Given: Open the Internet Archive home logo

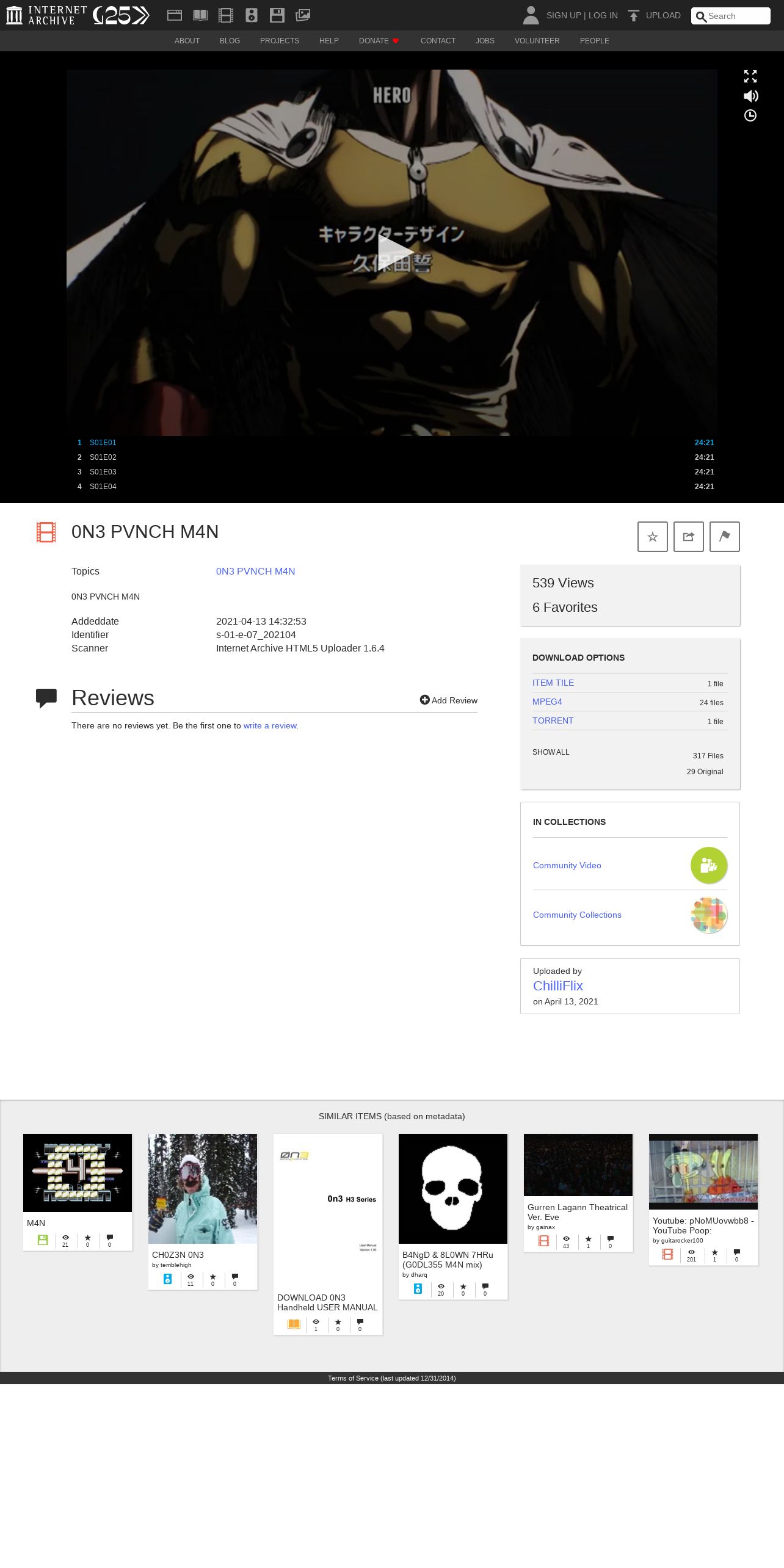Looking at the screenshot, I should pyautogui.click(x=46, y=15).
